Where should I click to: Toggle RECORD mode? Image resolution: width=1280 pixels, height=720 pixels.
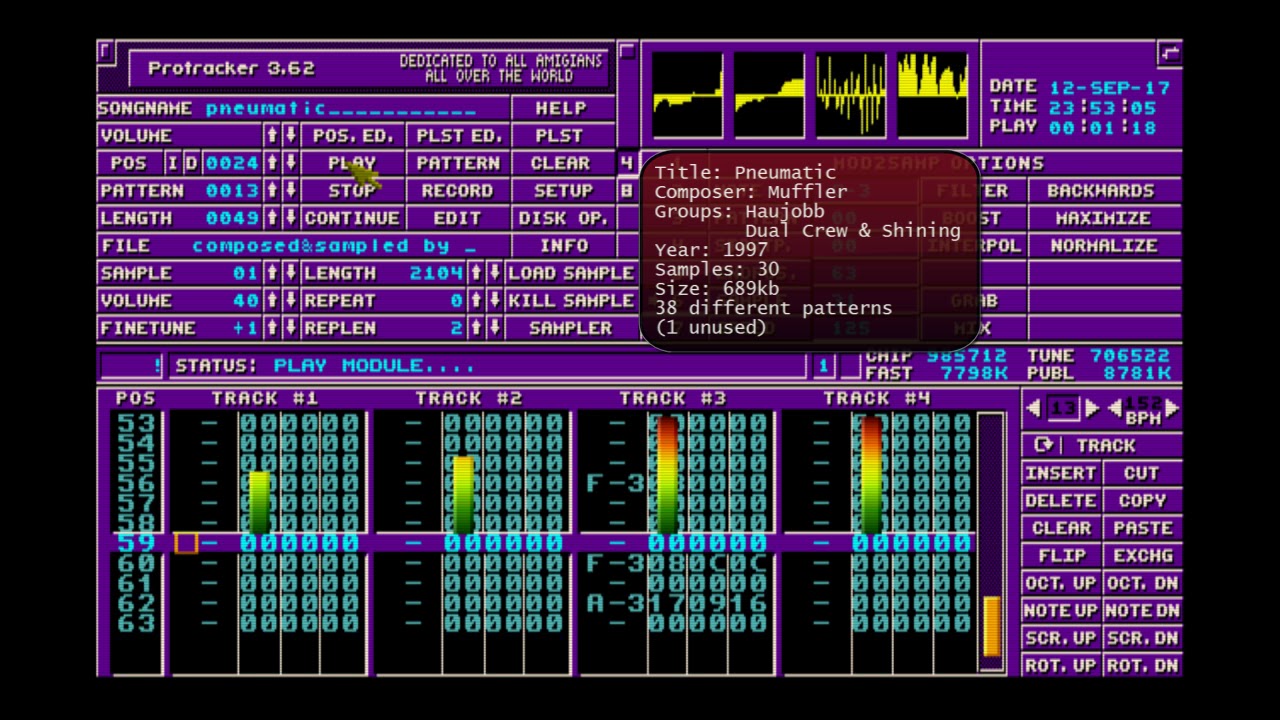click(x=457, y=190)
